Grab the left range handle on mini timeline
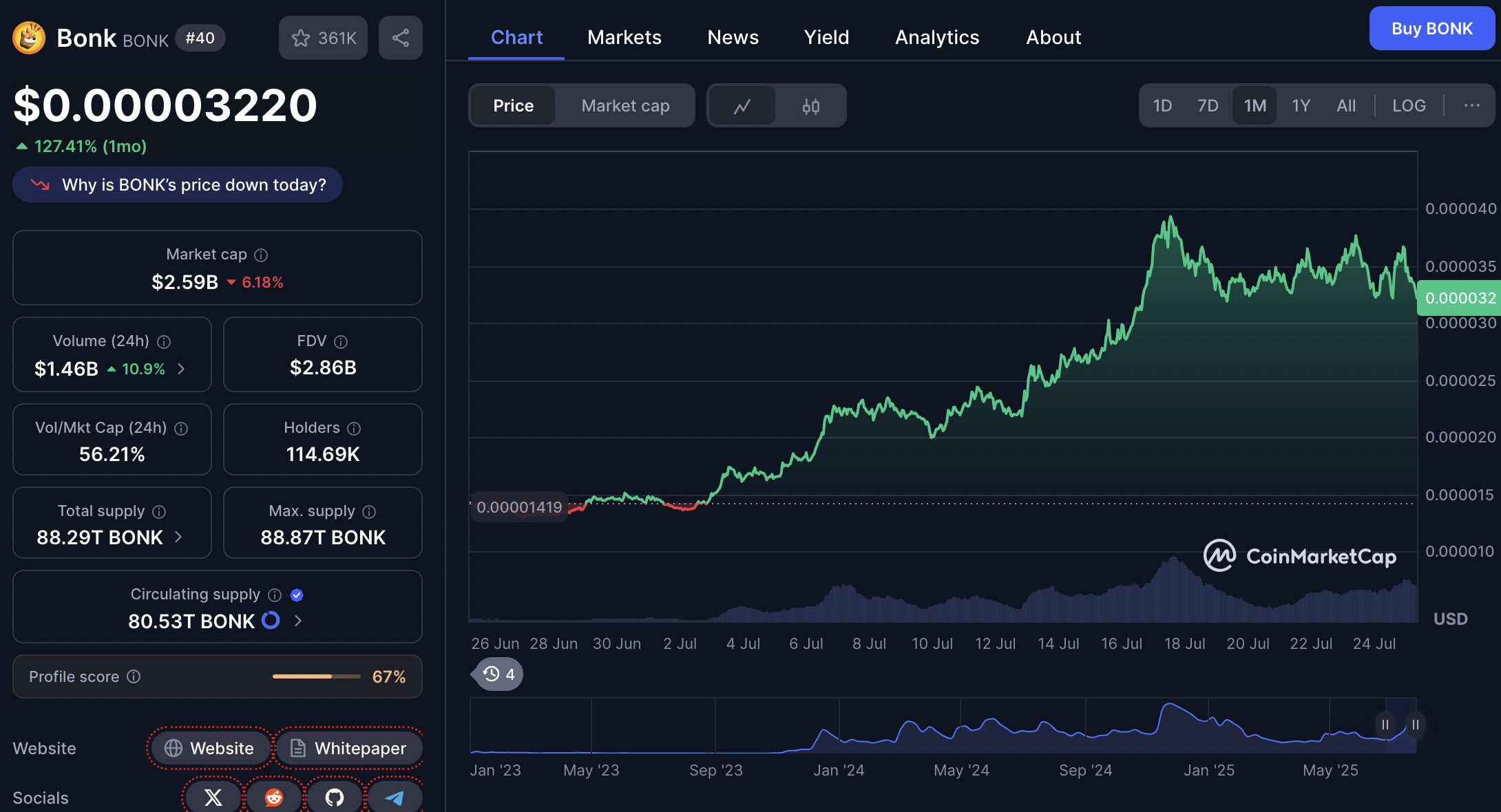The height and width of the screenshot is (812, 1501). pos(1385,725)
